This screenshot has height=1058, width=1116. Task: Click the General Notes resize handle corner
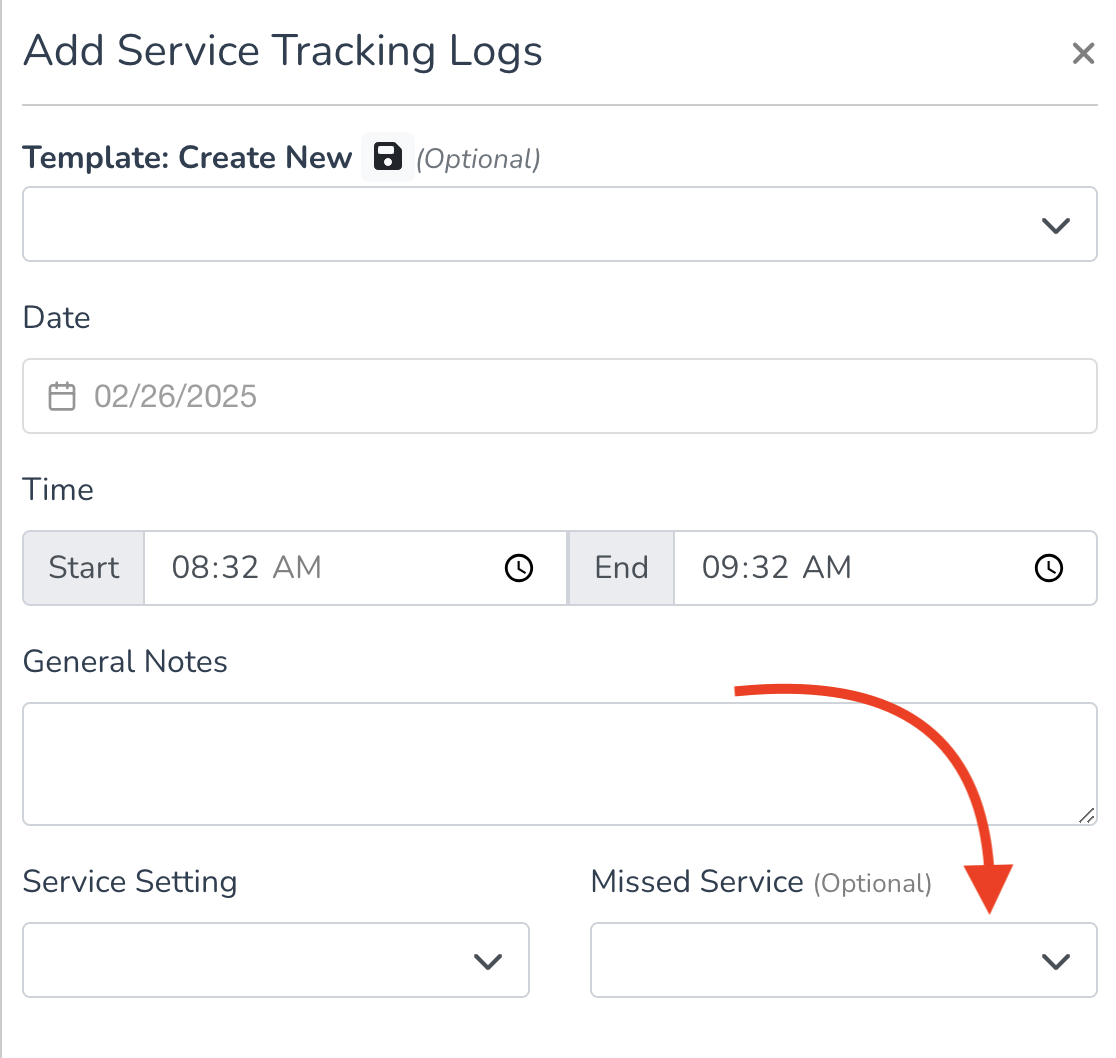[1086, 815]
